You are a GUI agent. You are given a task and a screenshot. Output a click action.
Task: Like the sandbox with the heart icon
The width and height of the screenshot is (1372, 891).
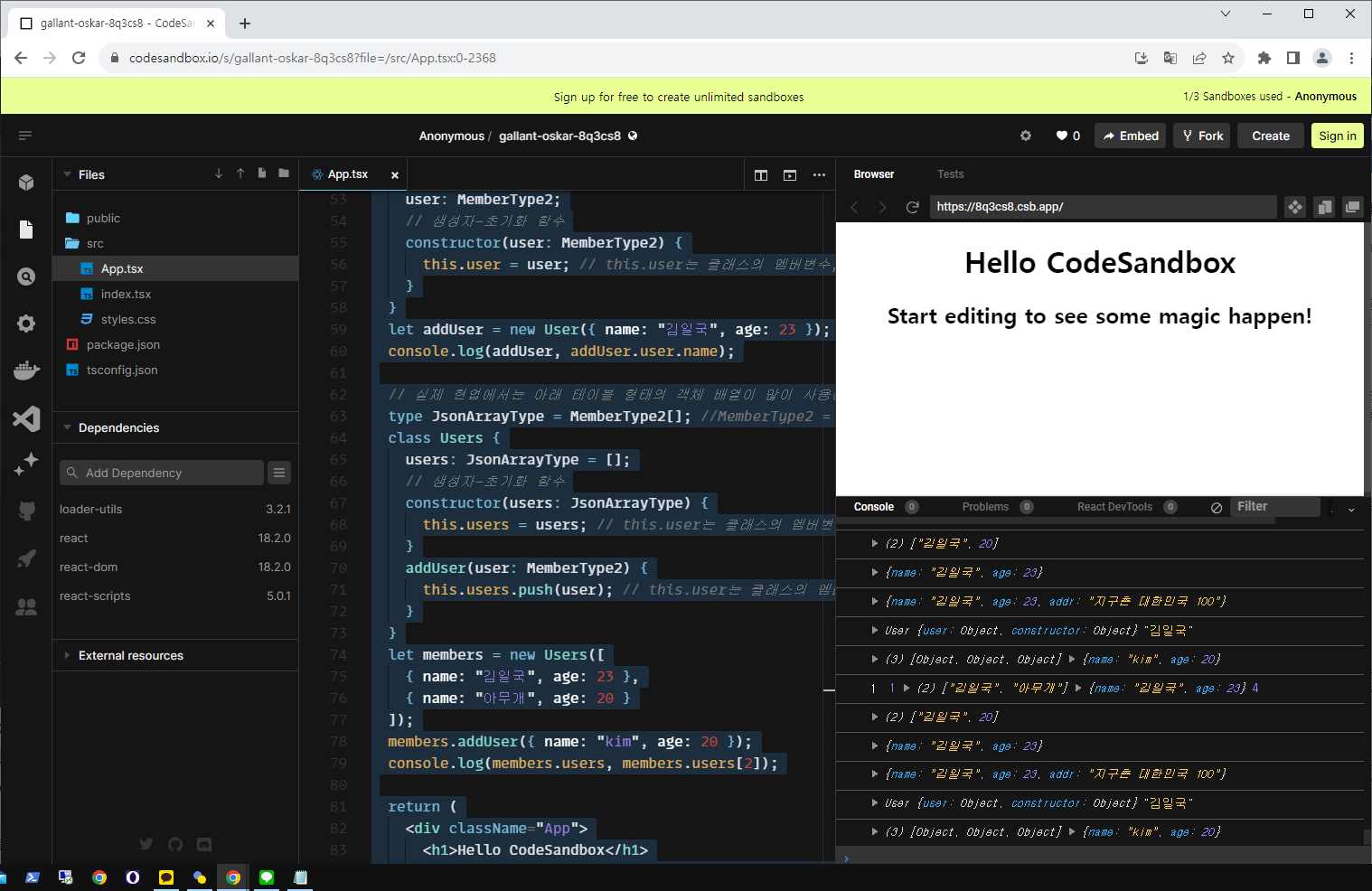[1062, 136]
